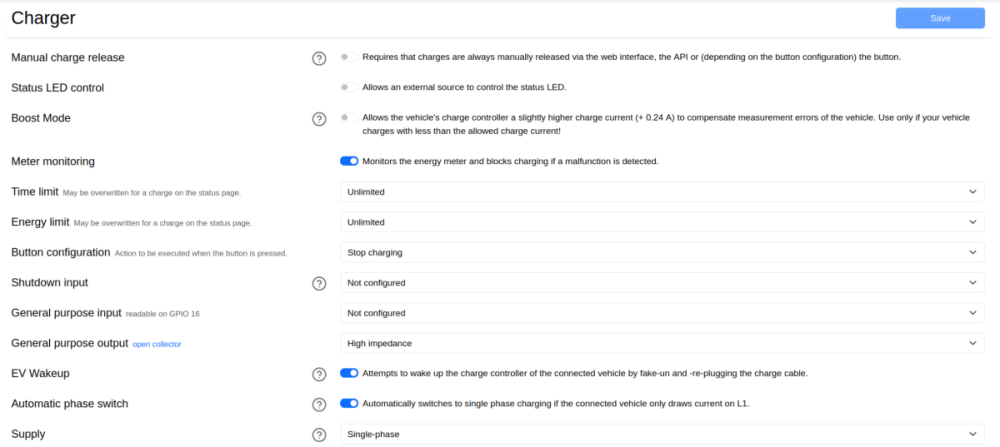The height and width of the screenshot is (447, 1000).
Task: Enable the Manual charge release toggle
Action: (349, 57)
